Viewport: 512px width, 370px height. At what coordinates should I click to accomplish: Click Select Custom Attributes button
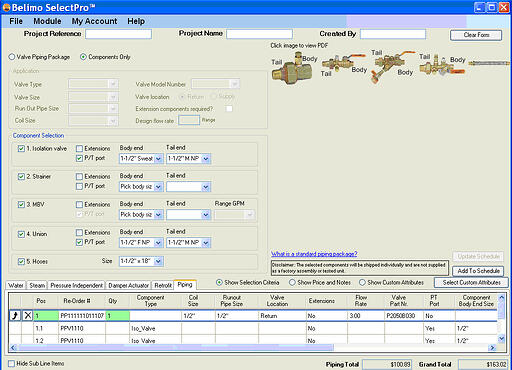point(471,283)
